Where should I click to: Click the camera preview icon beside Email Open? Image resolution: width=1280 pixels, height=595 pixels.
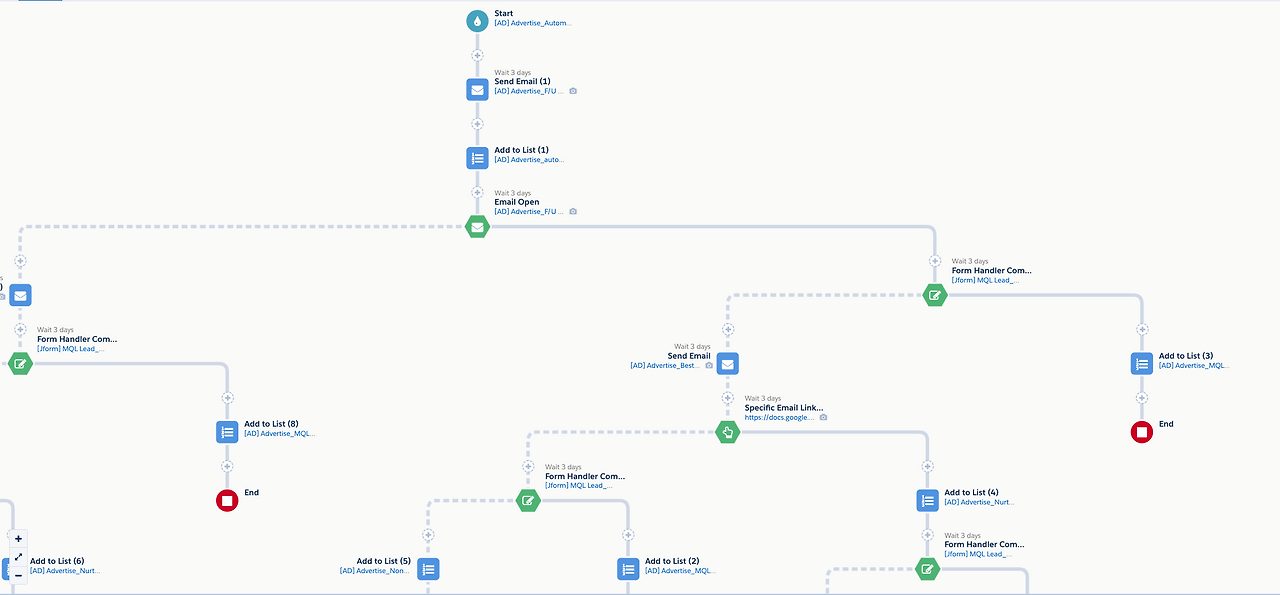tap(573, 212)
